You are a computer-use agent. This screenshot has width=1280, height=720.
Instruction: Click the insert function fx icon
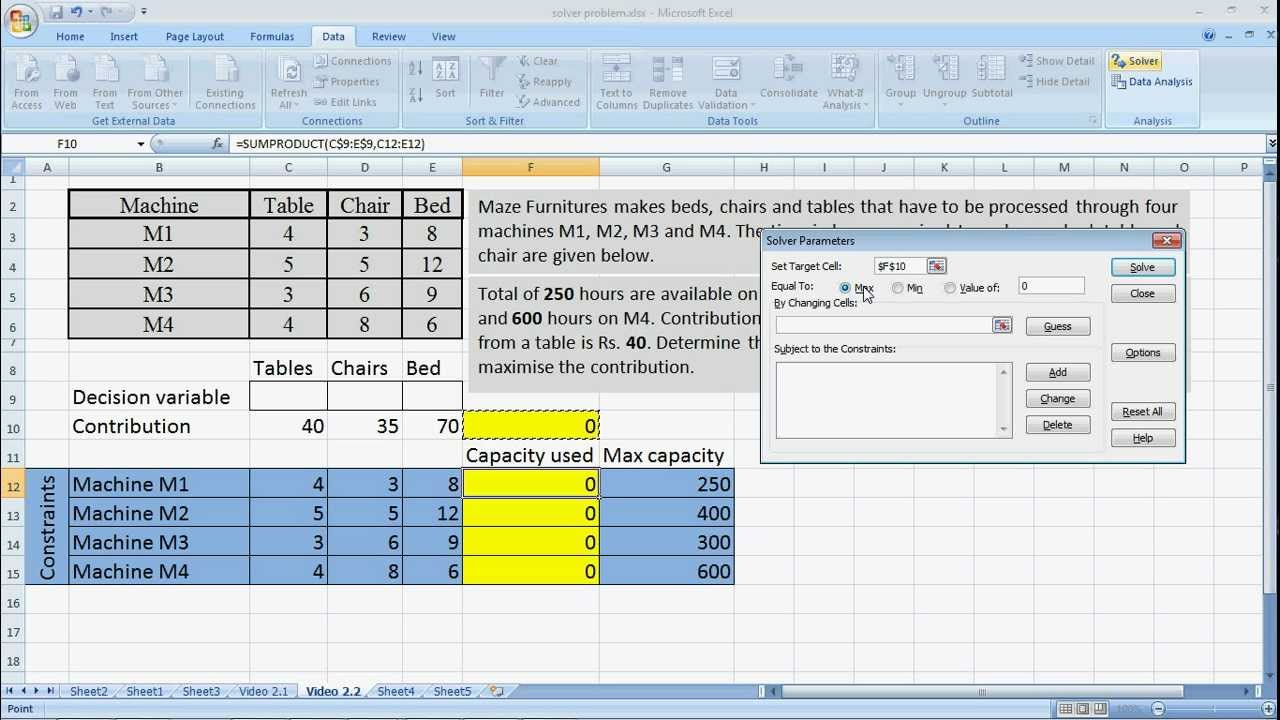(217, 144)
